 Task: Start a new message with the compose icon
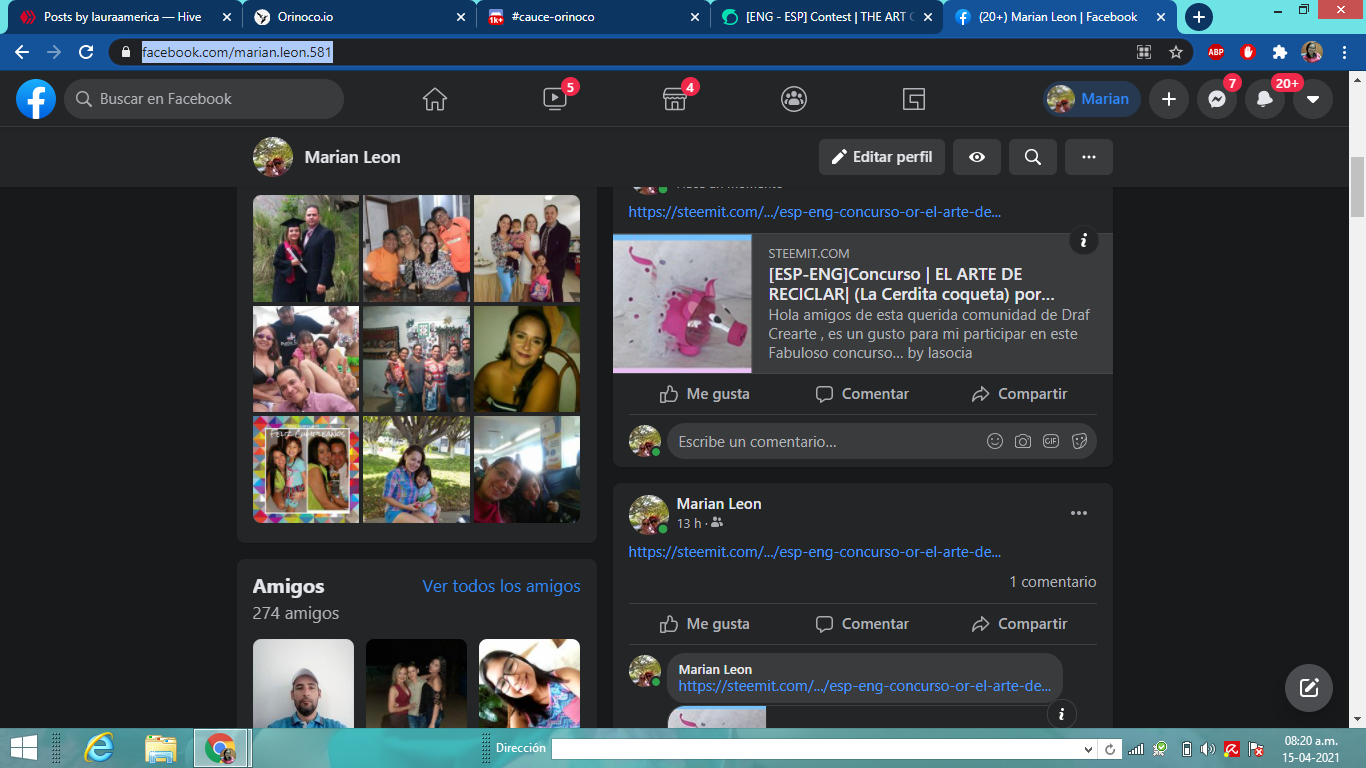click(1309, 688)
